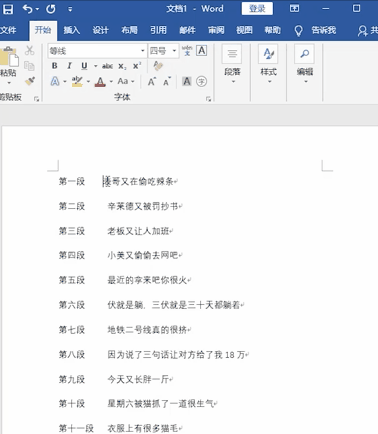Click the 登录 sign-in button
The width and height of the screenshot is (378, 434).
pos(257,9)
